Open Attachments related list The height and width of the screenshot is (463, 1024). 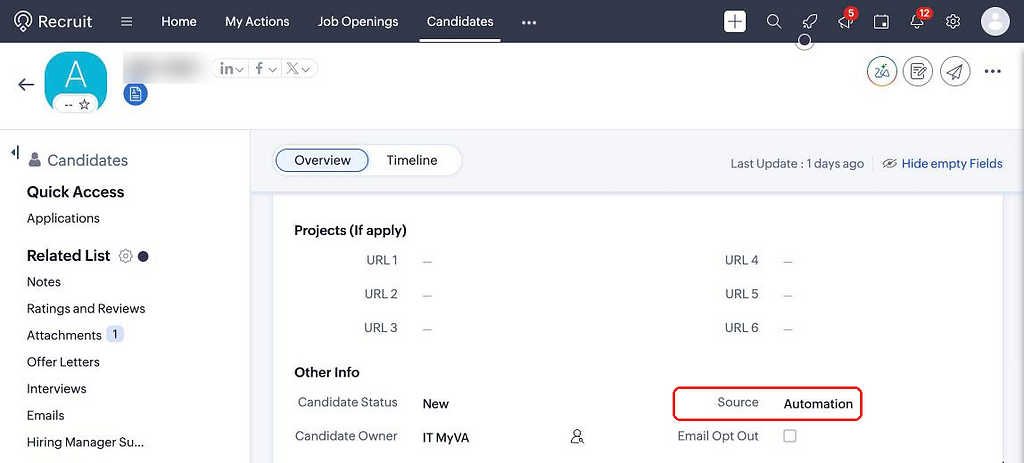click(64, 335)
